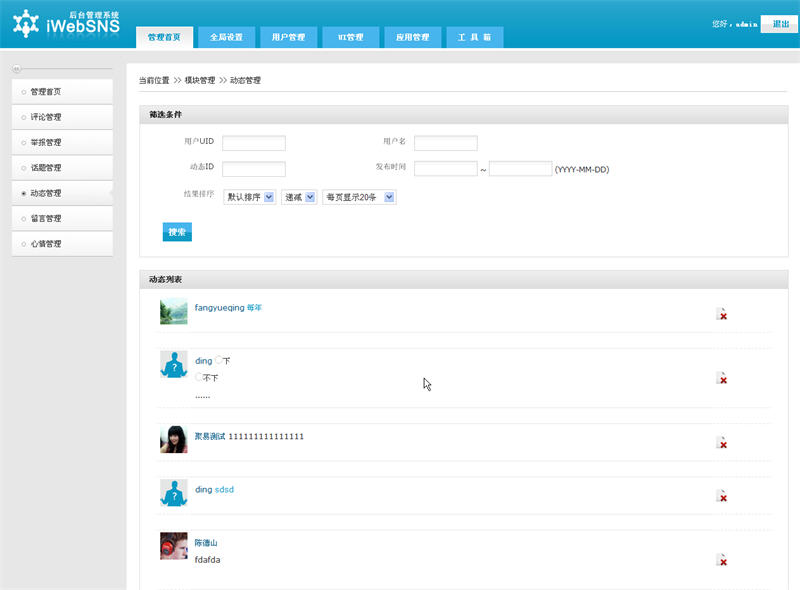Focus the 动态ID input field

pyautogui.click(x=254, y=168)
